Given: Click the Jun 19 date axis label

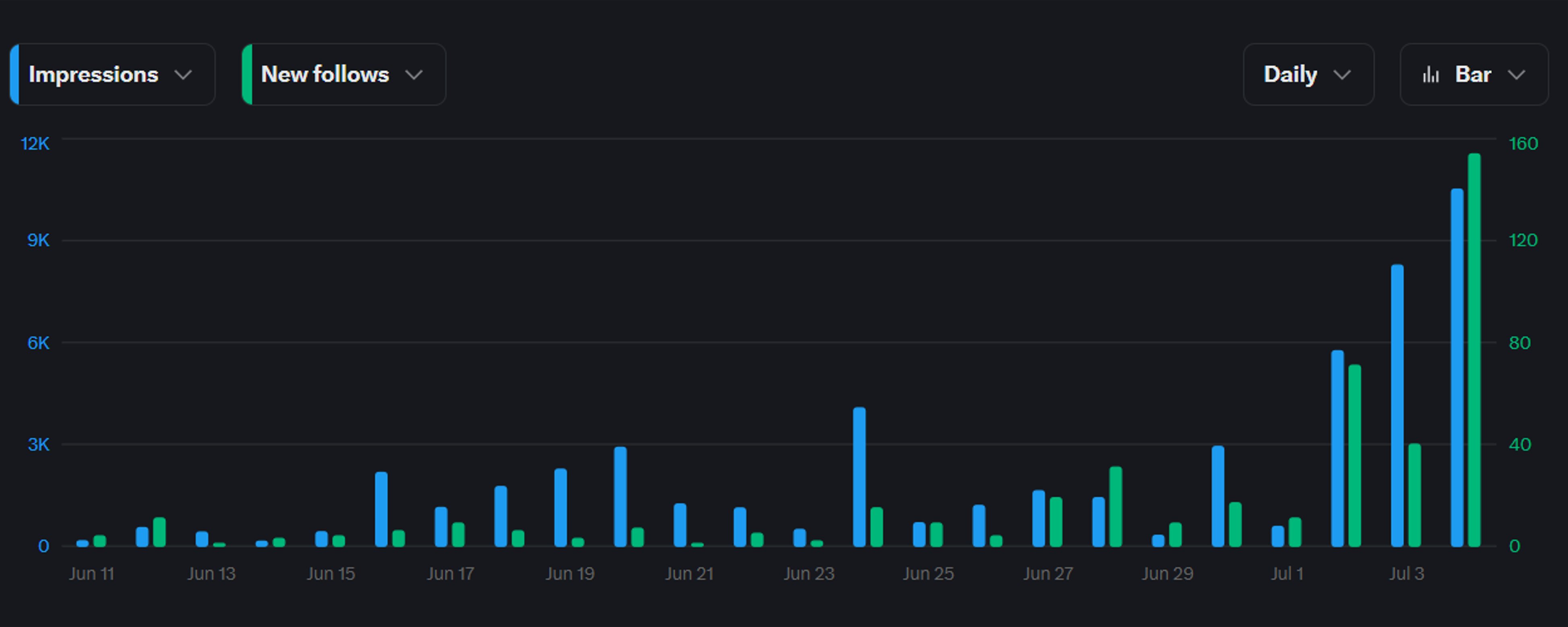Looking at the screenshot, I should (570, 573).
